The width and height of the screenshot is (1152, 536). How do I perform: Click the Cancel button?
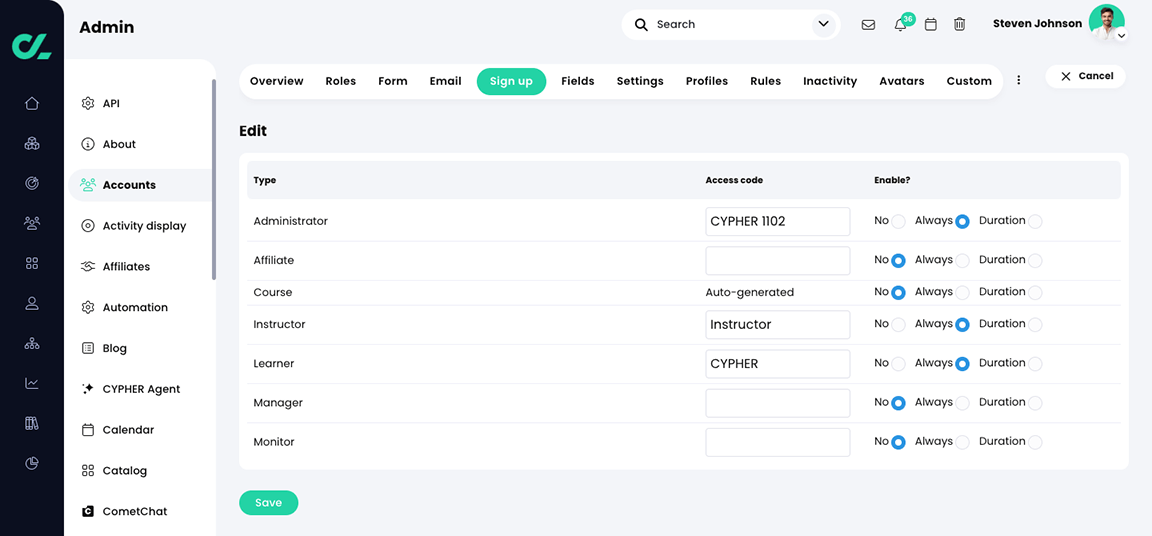pyautogui.click(x=1086, y=76)
